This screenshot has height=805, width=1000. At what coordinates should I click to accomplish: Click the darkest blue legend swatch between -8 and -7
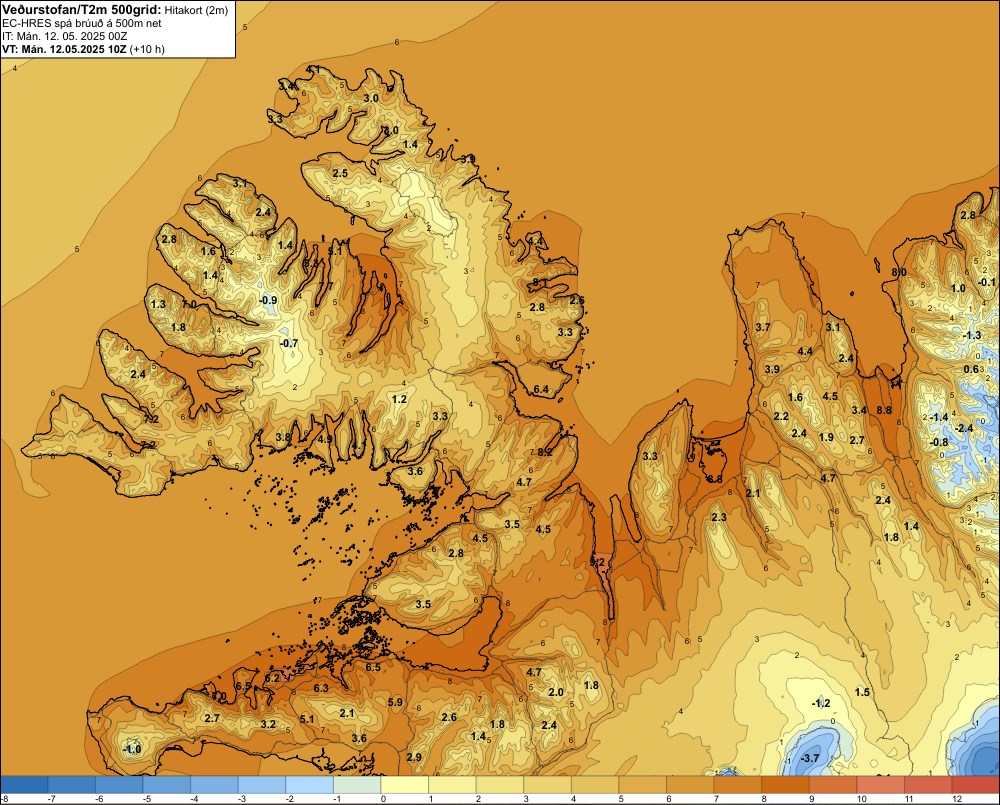(x=24, y=784)
